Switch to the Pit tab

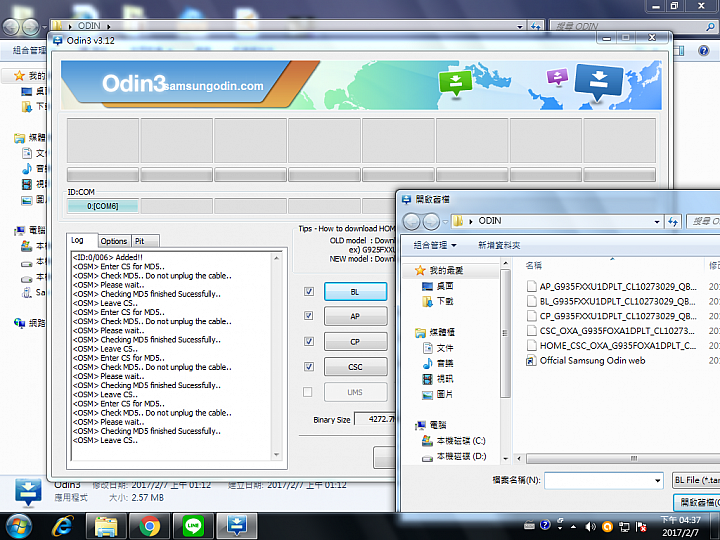[145, 241]
